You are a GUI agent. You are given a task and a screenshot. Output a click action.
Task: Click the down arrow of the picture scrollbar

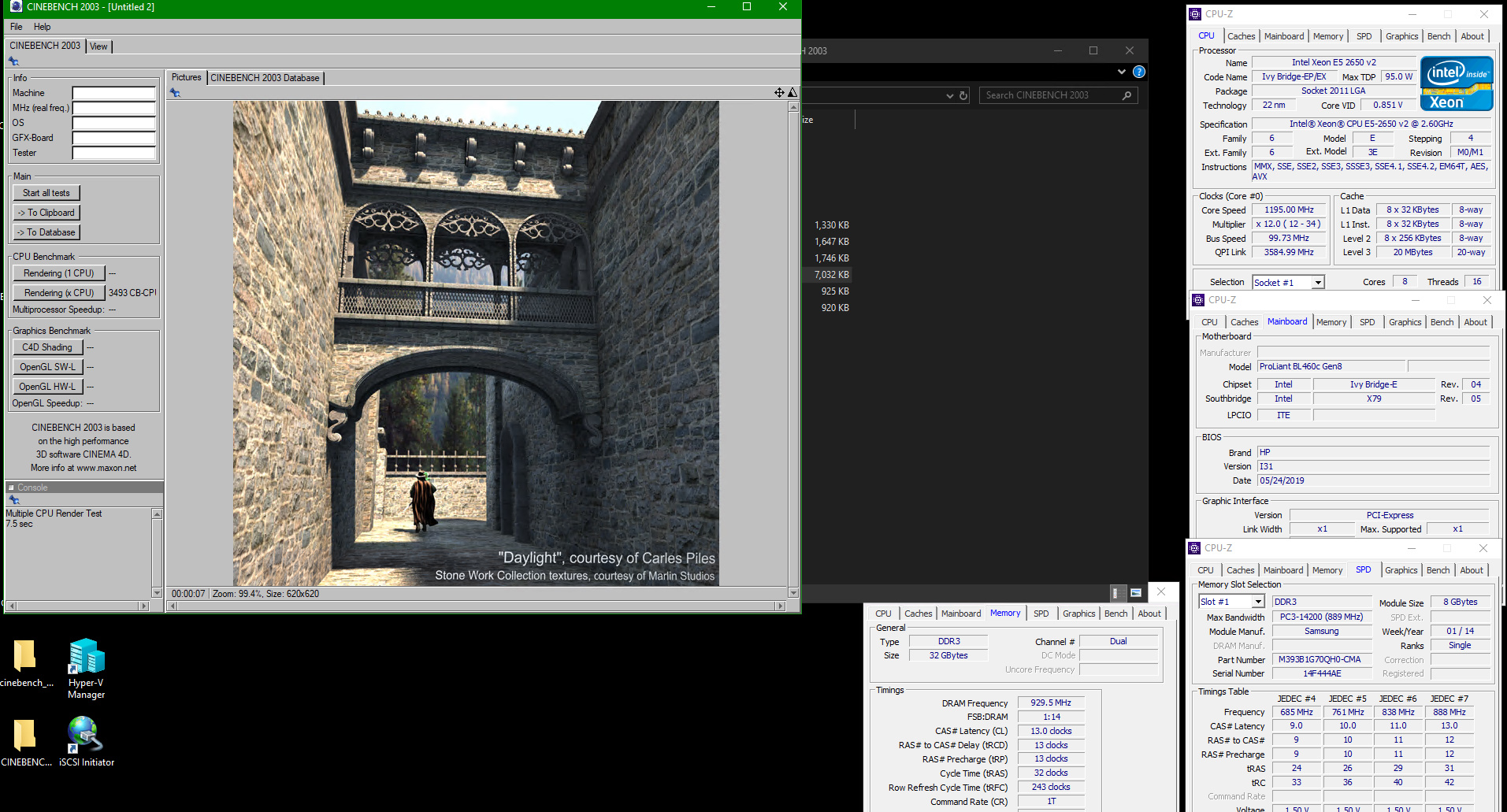pyautogui.click(x=793, y=593)
